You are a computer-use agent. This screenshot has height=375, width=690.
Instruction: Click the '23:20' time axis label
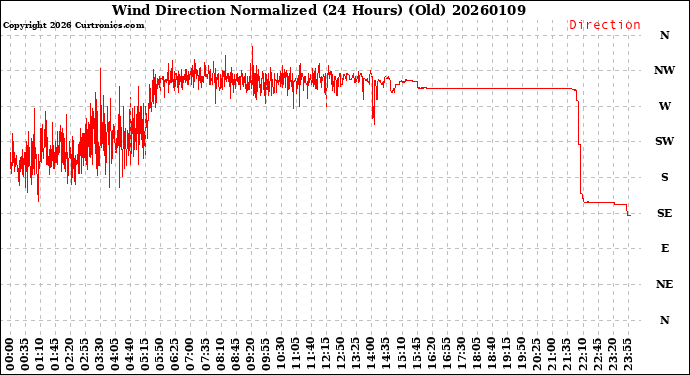click(613, 354)
